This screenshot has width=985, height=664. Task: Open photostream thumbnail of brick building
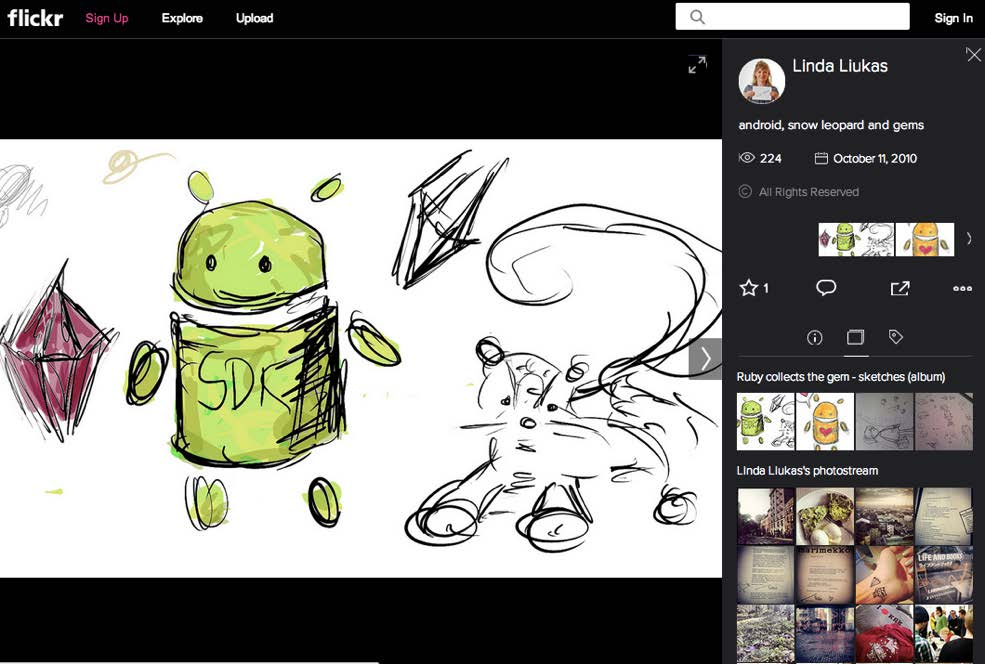pos(765,516)
